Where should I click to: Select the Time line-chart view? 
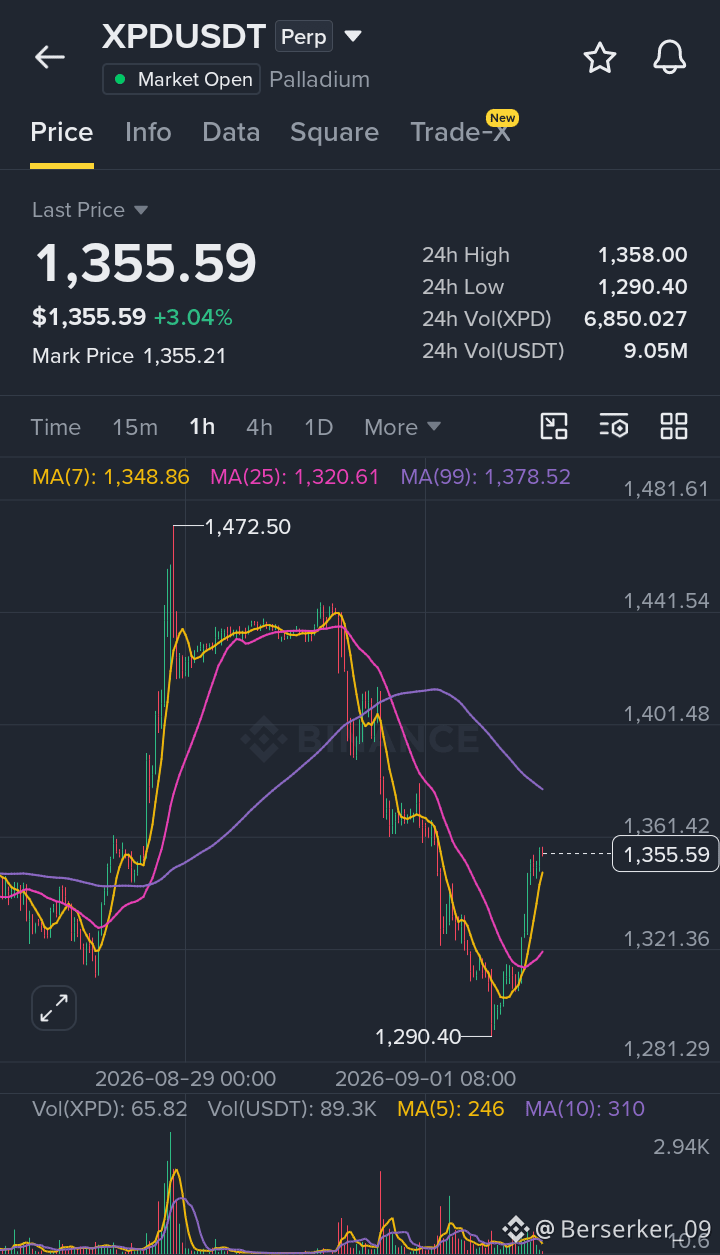[x=56, y=427]
